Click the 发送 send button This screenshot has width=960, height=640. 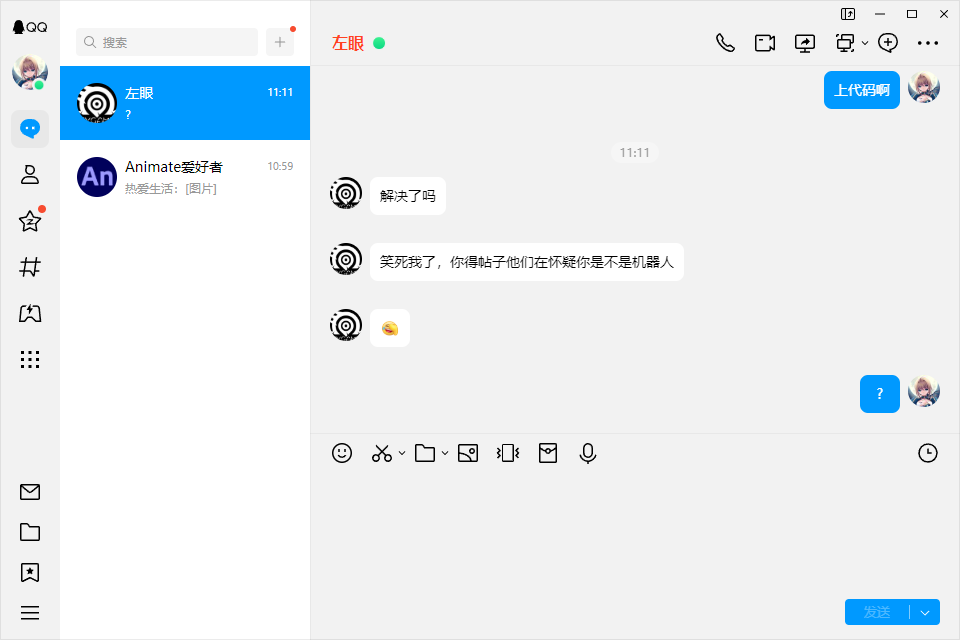877,612
